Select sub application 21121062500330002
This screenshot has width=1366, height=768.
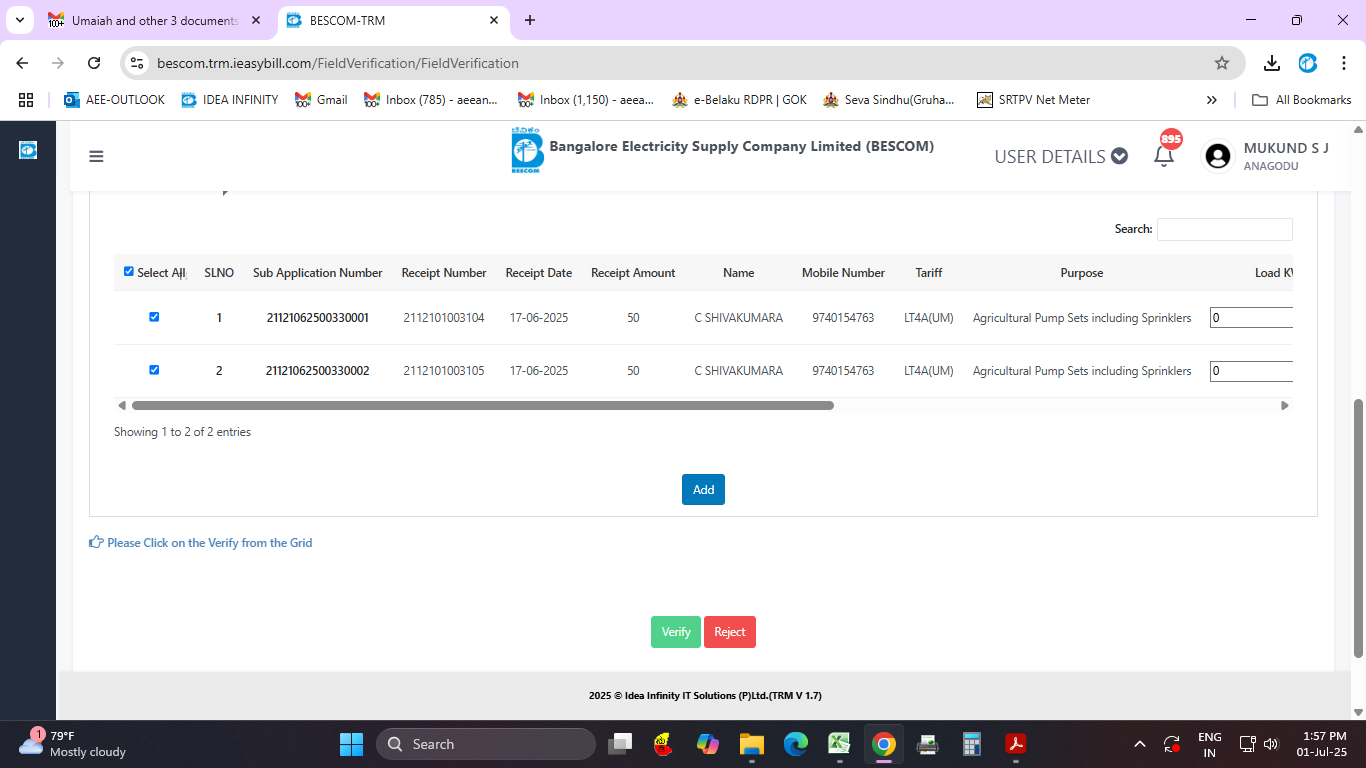point(317,371)
